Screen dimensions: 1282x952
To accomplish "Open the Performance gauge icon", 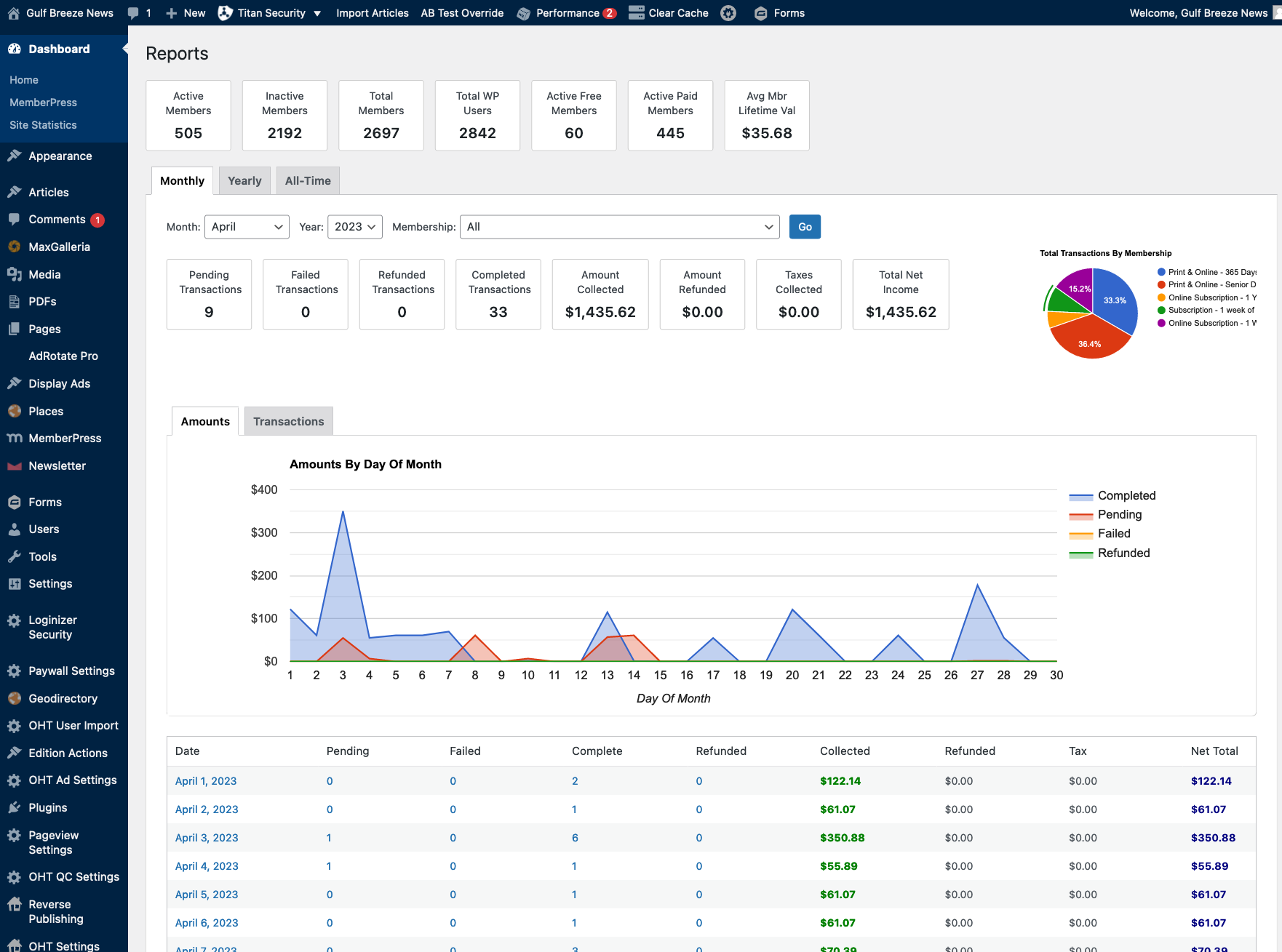I will coord(523,13).
